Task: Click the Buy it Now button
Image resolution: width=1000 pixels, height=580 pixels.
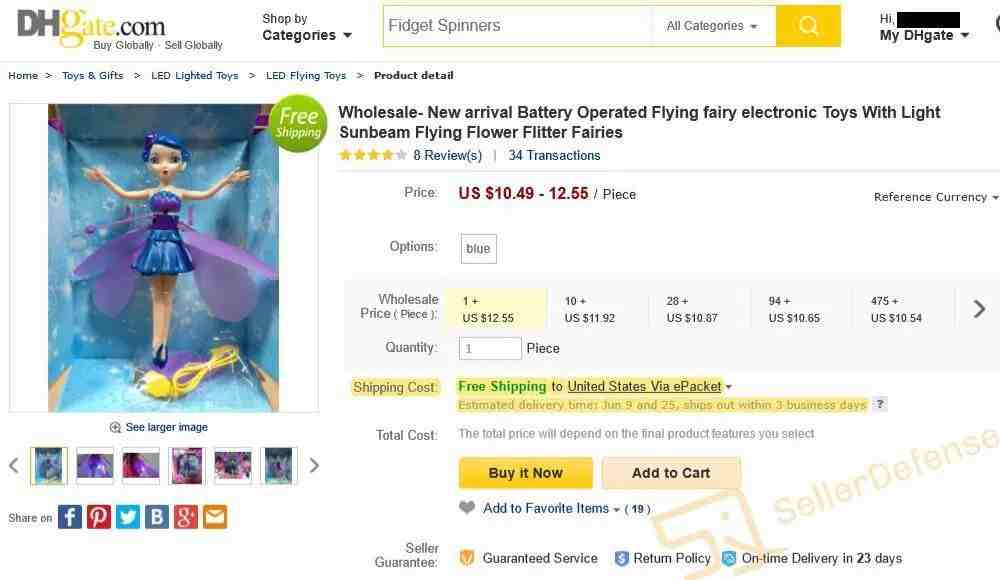Action: tap(525, 473)
